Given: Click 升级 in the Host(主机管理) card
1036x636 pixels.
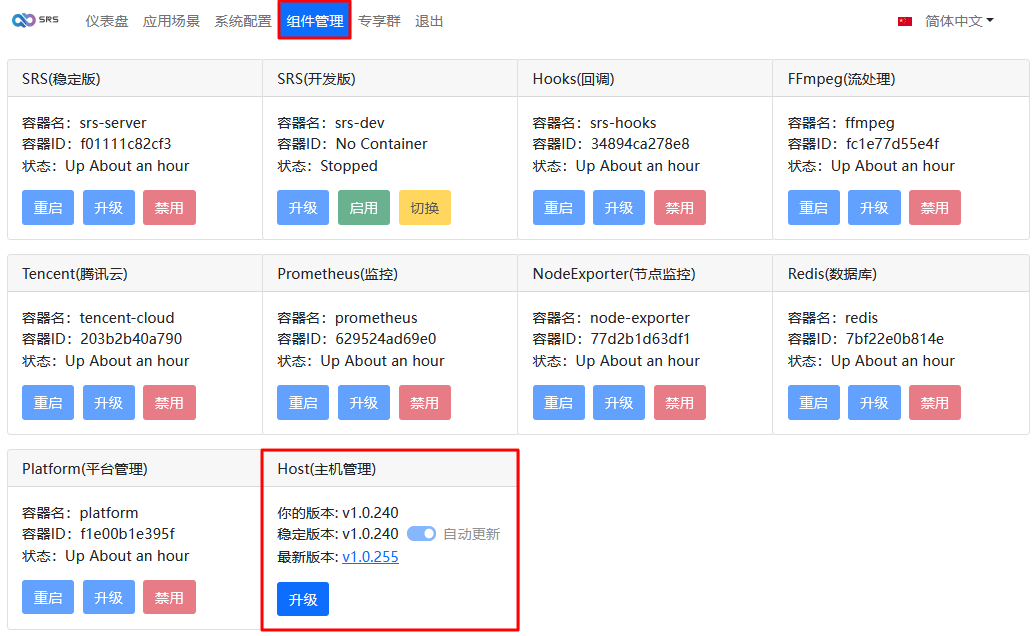Looking at the screenshot, I should pyautogui.click(x=303, y=599).
